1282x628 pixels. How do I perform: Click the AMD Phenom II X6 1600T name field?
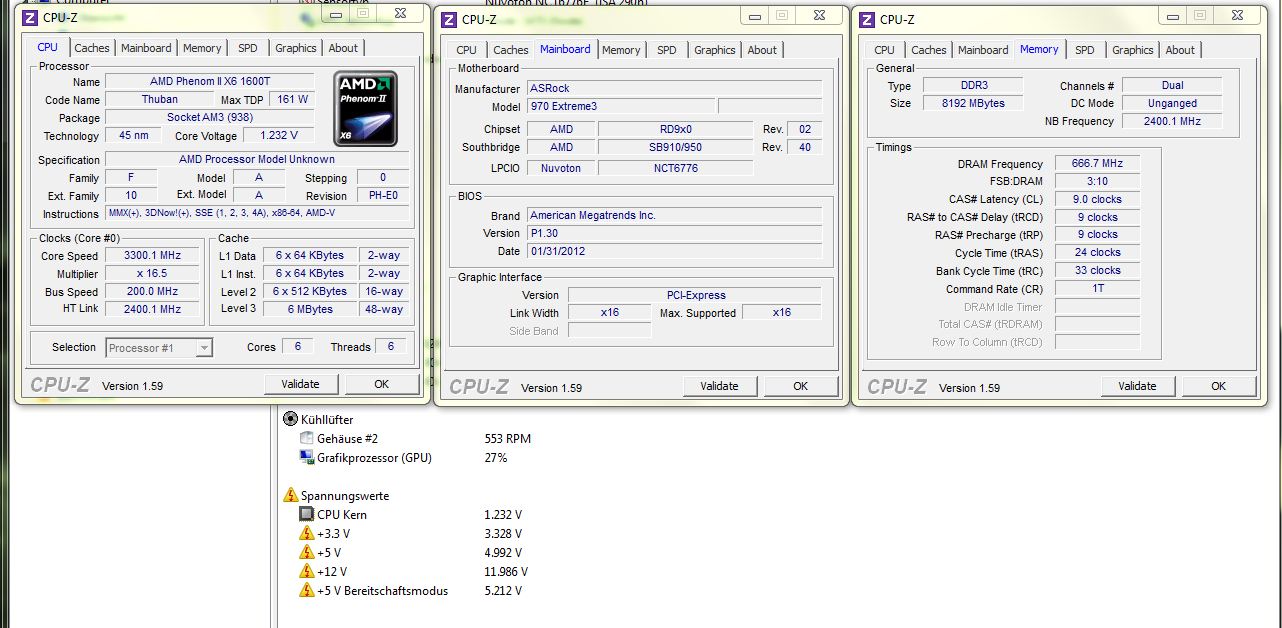(x=209, y=81)
